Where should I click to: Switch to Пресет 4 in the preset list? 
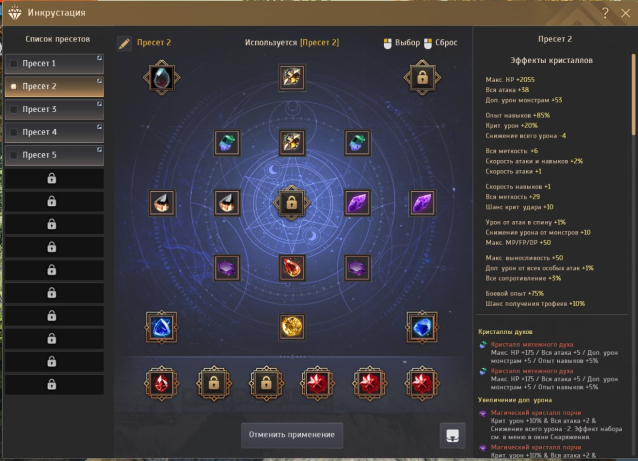point(55,132)
